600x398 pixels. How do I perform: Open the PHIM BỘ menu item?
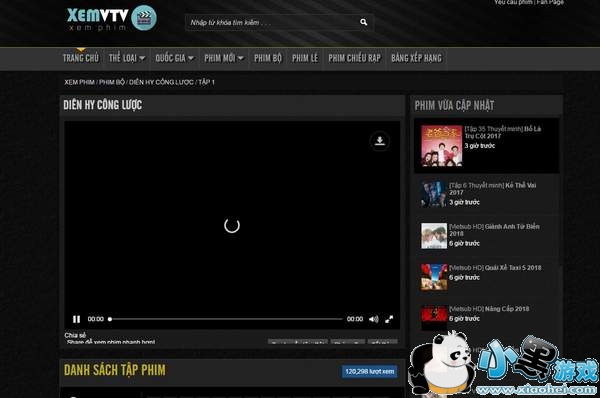pos(268,58)
